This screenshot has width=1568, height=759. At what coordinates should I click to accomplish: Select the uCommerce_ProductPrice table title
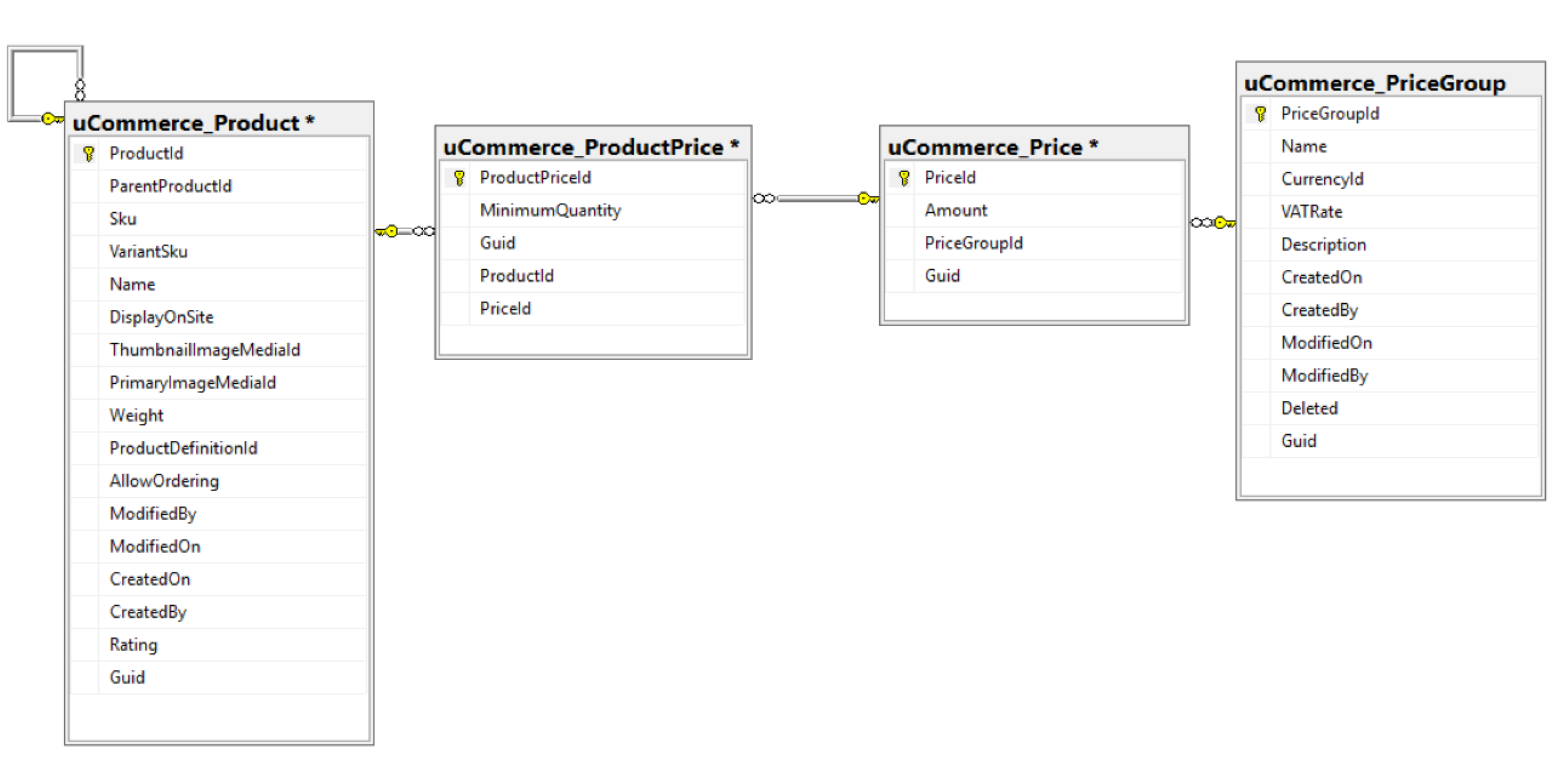(591, 146)
